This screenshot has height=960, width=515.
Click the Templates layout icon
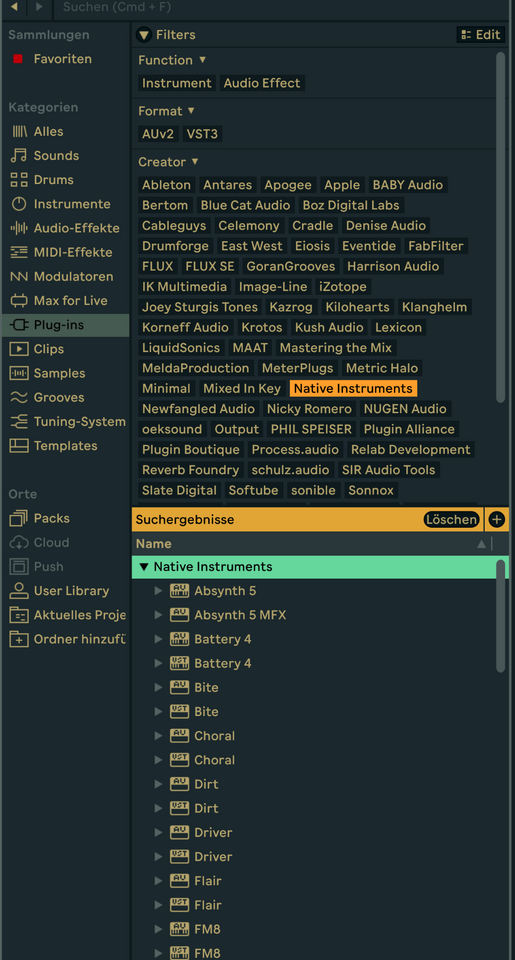[x=19, y=446]
